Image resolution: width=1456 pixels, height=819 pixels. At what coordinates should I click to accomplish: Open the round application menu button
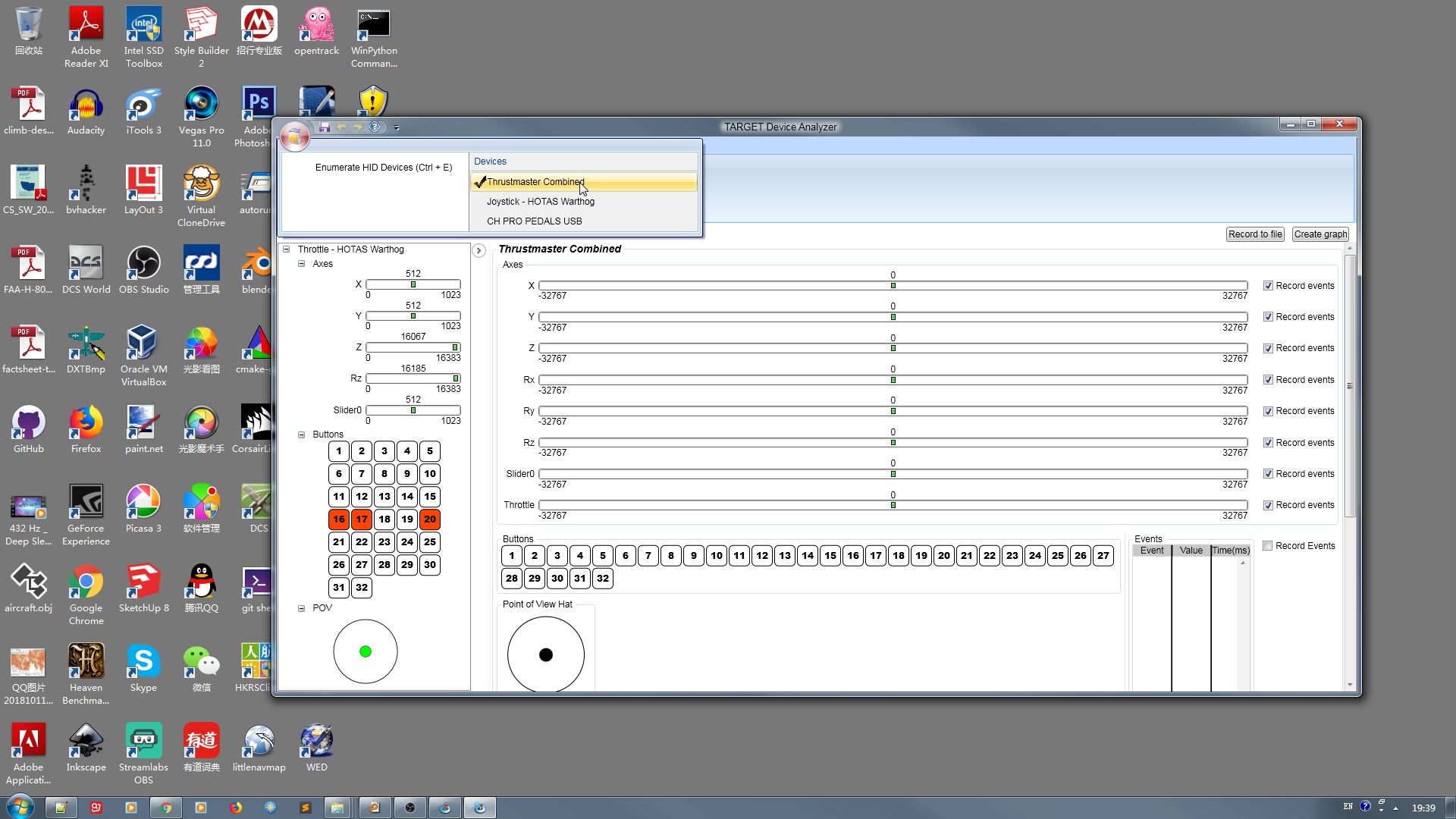click(x=294, y=136)
